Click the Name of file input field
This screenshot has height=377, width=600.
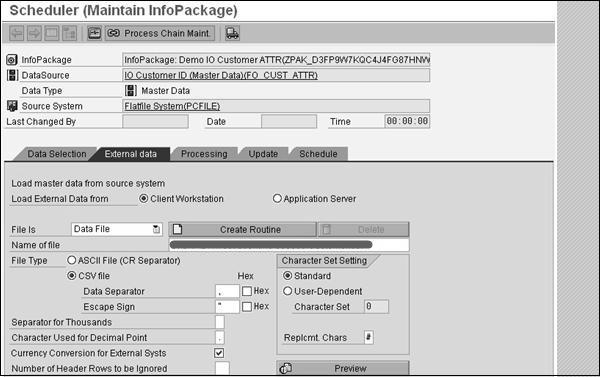click(x=289, y=245)
